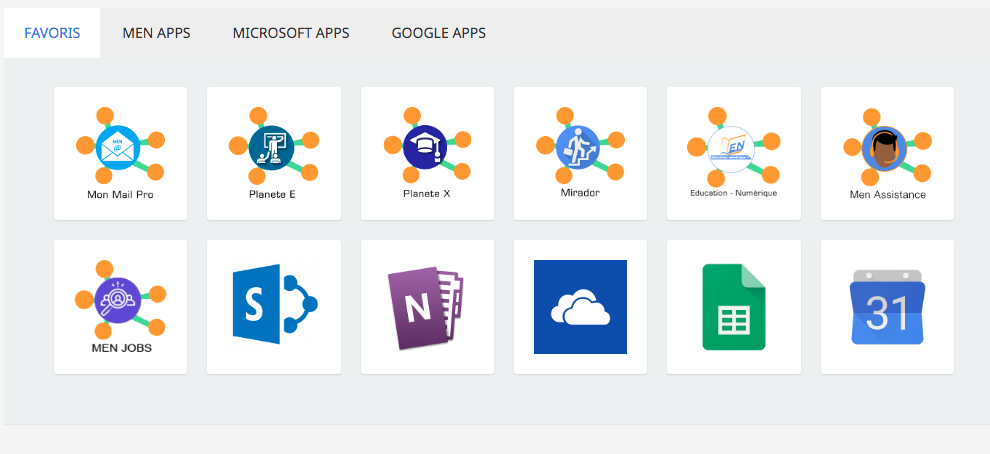This screenshot has height=454, width=990.
Task: Open the OneDrive cloud icon
Action: click(x=580, y=307)
